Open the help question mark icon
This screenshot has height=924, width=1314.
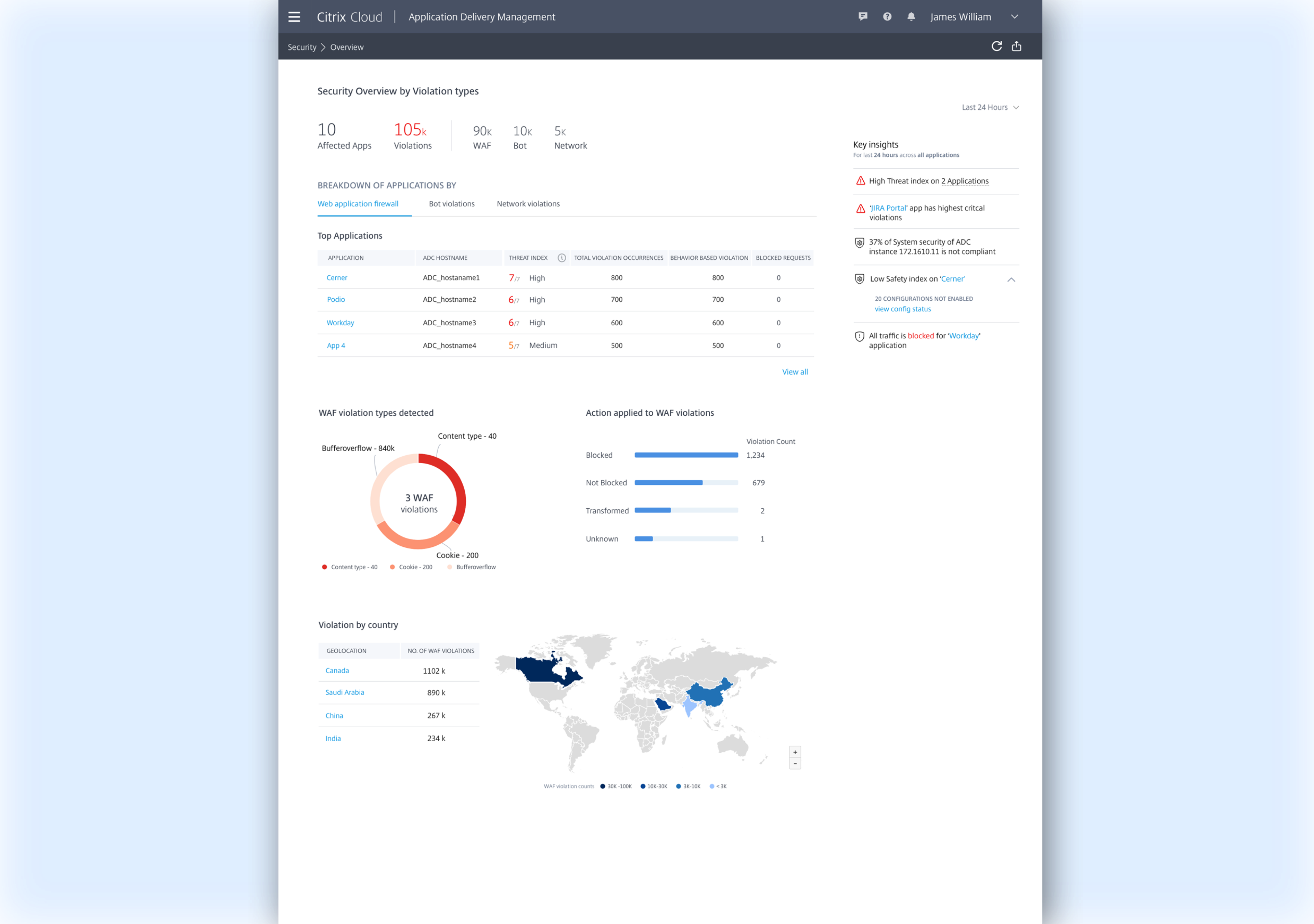coord(887,17)
